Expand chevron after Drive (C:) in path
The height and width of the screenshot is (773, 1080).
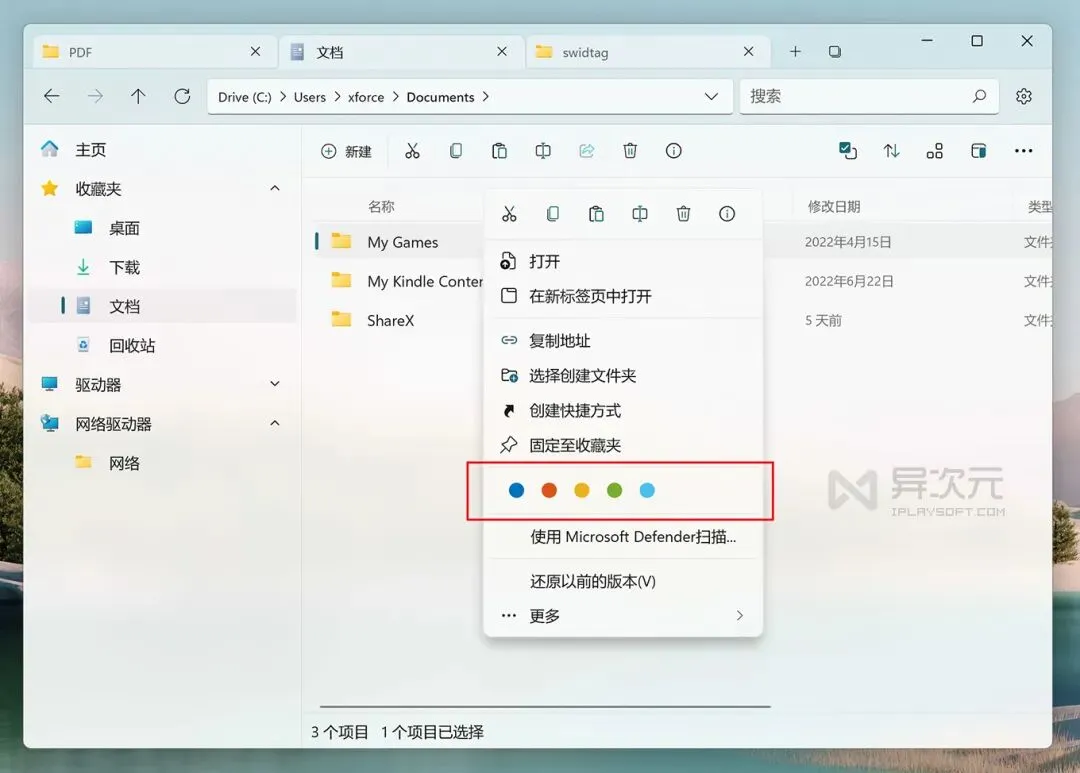(x=283, y=96)
